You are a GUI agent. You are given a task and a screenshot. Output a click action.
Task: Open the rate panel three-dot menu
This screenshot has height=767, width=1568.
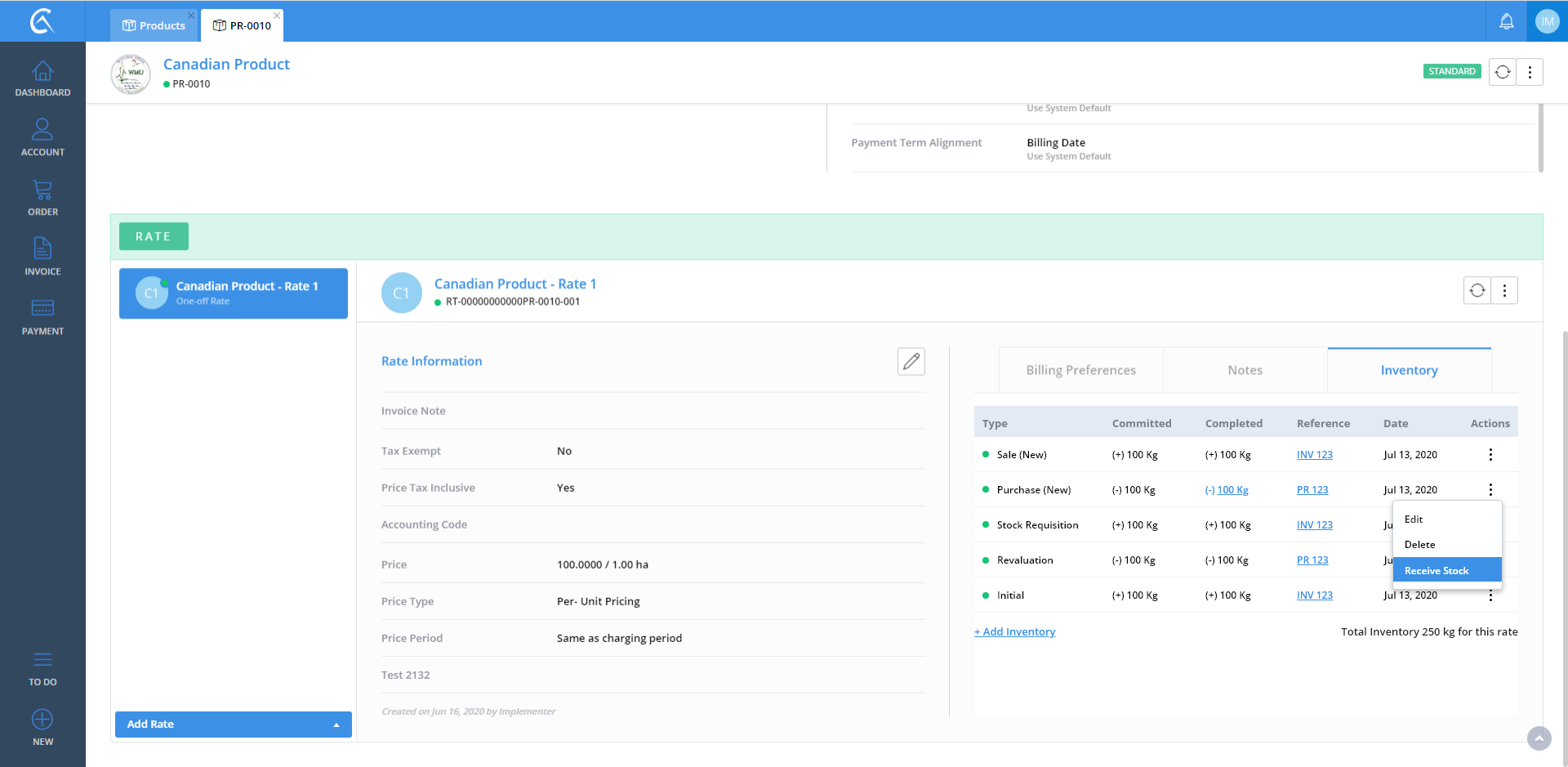click(x=1504, y=291)
